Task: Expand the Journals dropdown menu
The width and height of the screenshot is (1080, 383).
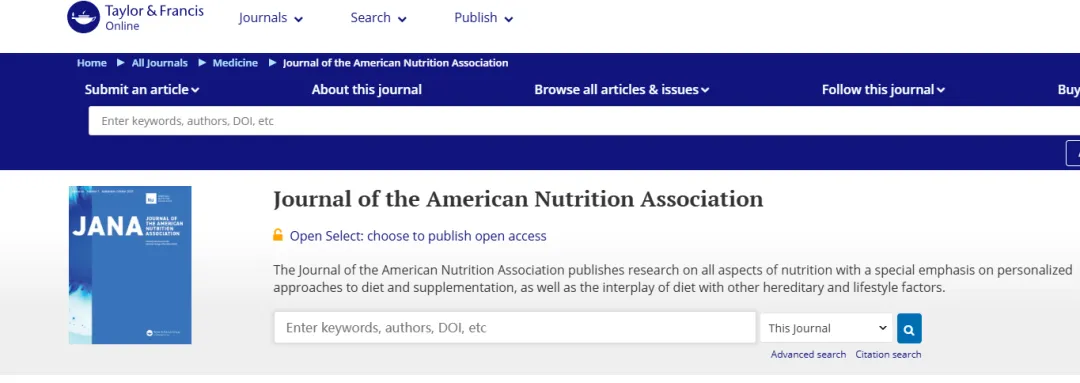Action: [x=271, y=19]
